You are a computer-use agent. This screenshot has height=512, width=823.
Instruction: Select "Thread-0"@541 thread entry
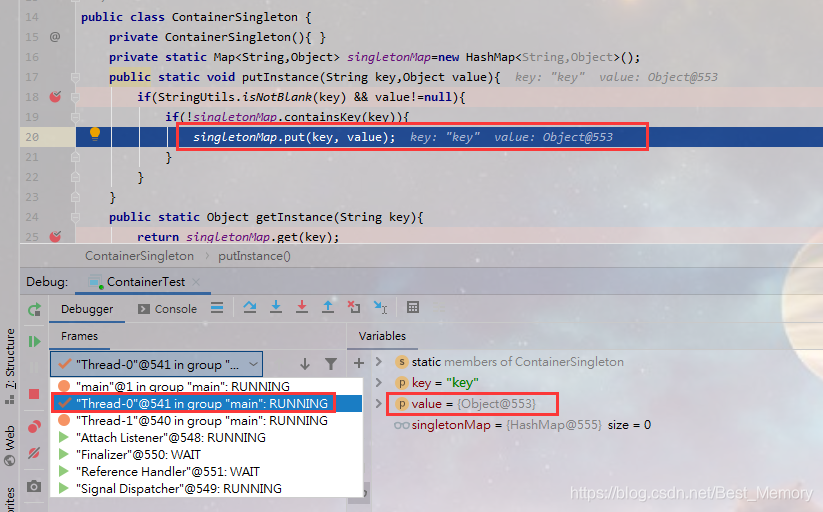[x=206, y=403]
